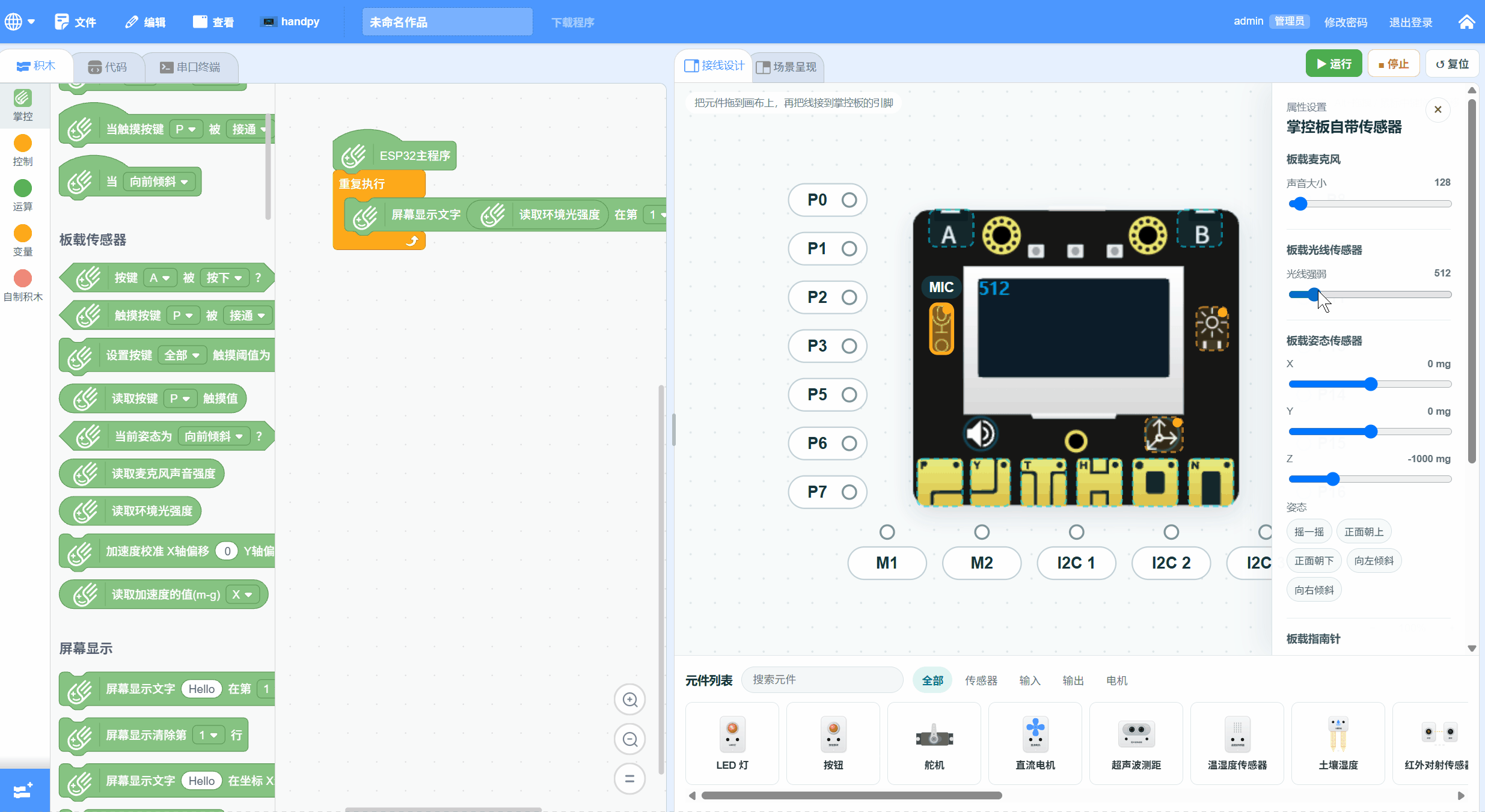Click the zoom in magnifier on the workspace

[629, 700]
